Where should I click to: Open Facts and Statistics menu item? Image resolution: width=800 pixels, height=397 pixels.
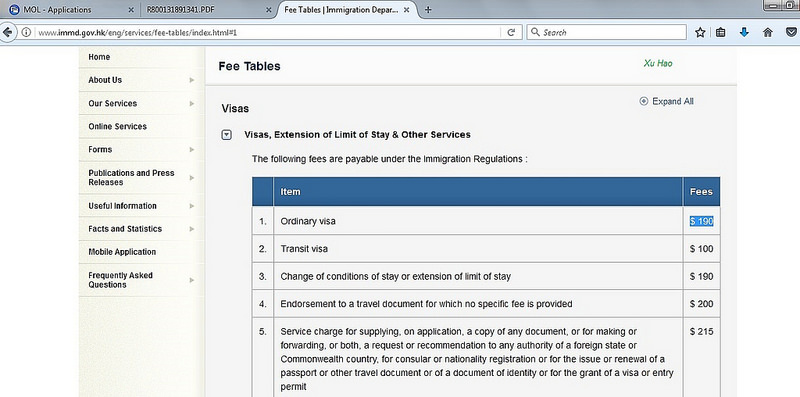(x=125, y=229)
